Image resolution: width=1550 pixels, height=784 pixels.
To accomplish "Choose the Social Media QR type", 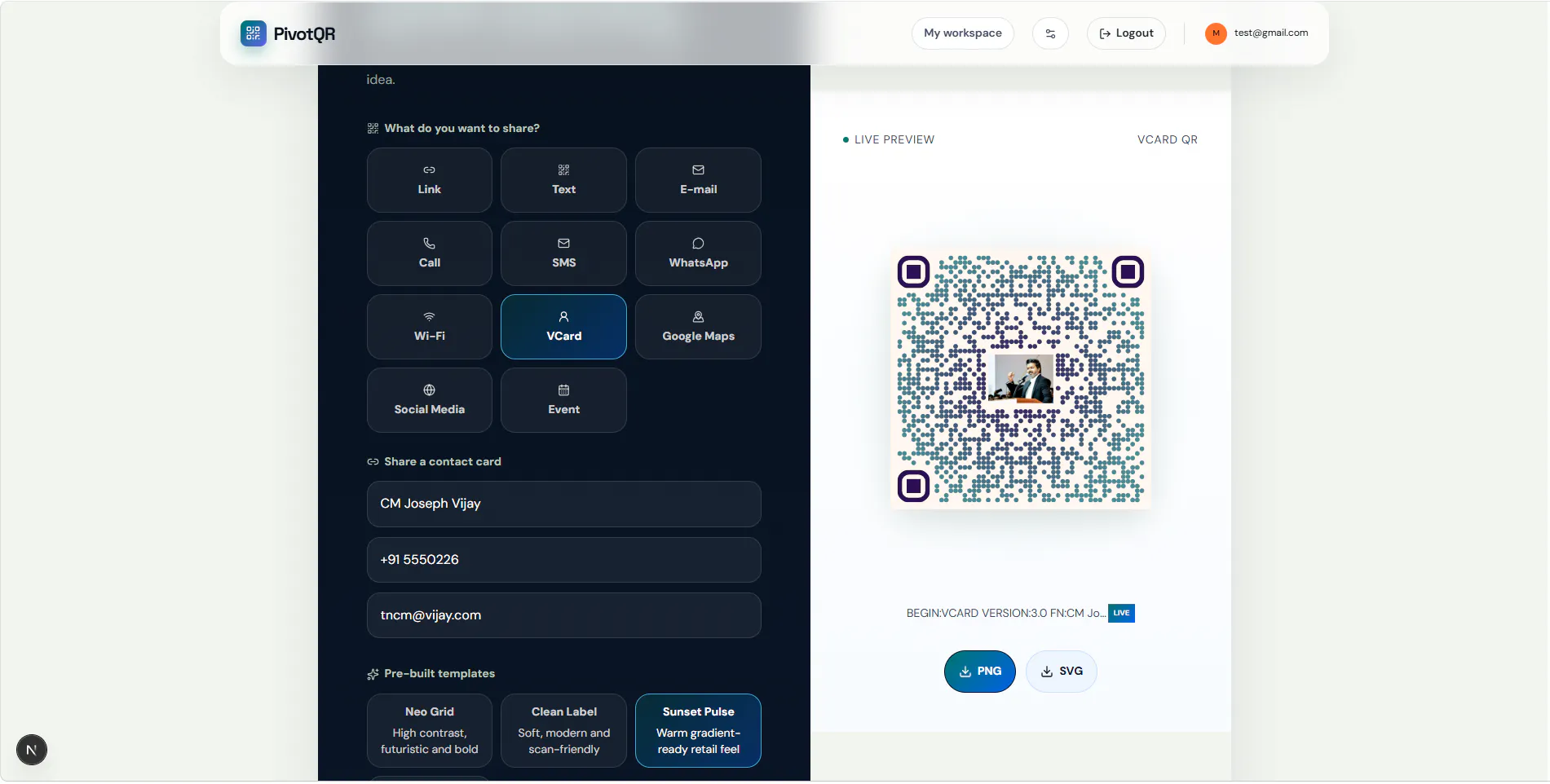I will tap(430, 400).
